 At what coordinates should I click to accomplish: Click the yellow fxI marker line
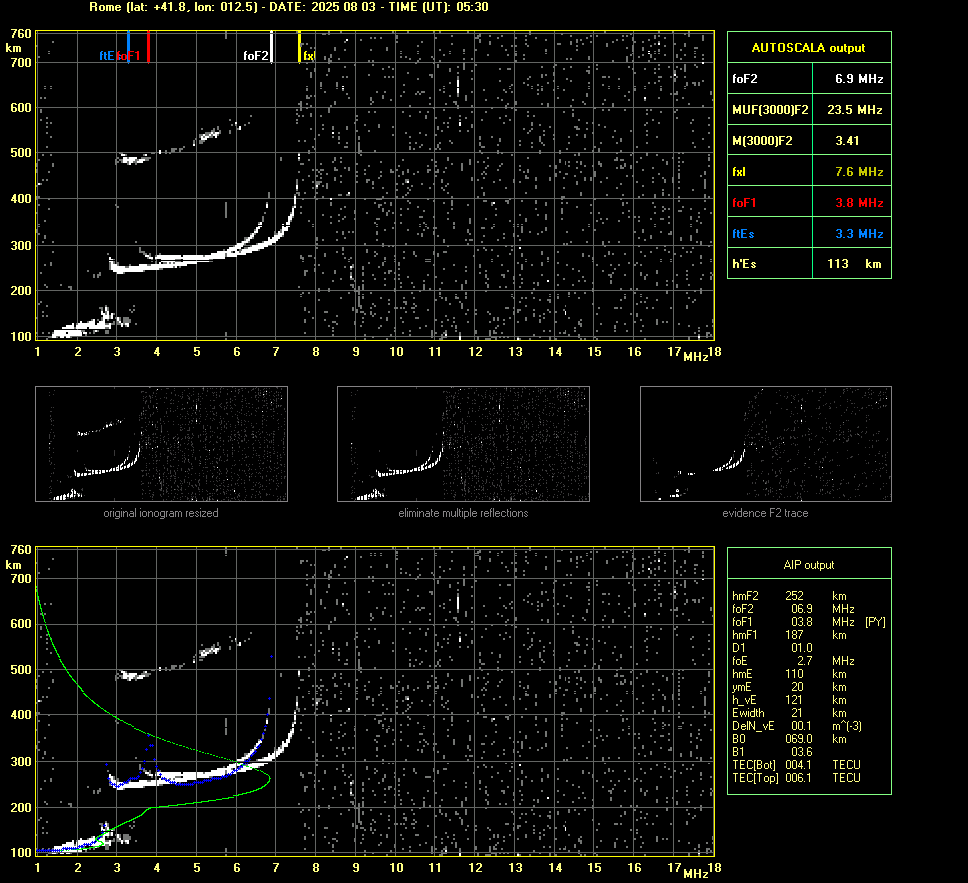tap(299, 47)
